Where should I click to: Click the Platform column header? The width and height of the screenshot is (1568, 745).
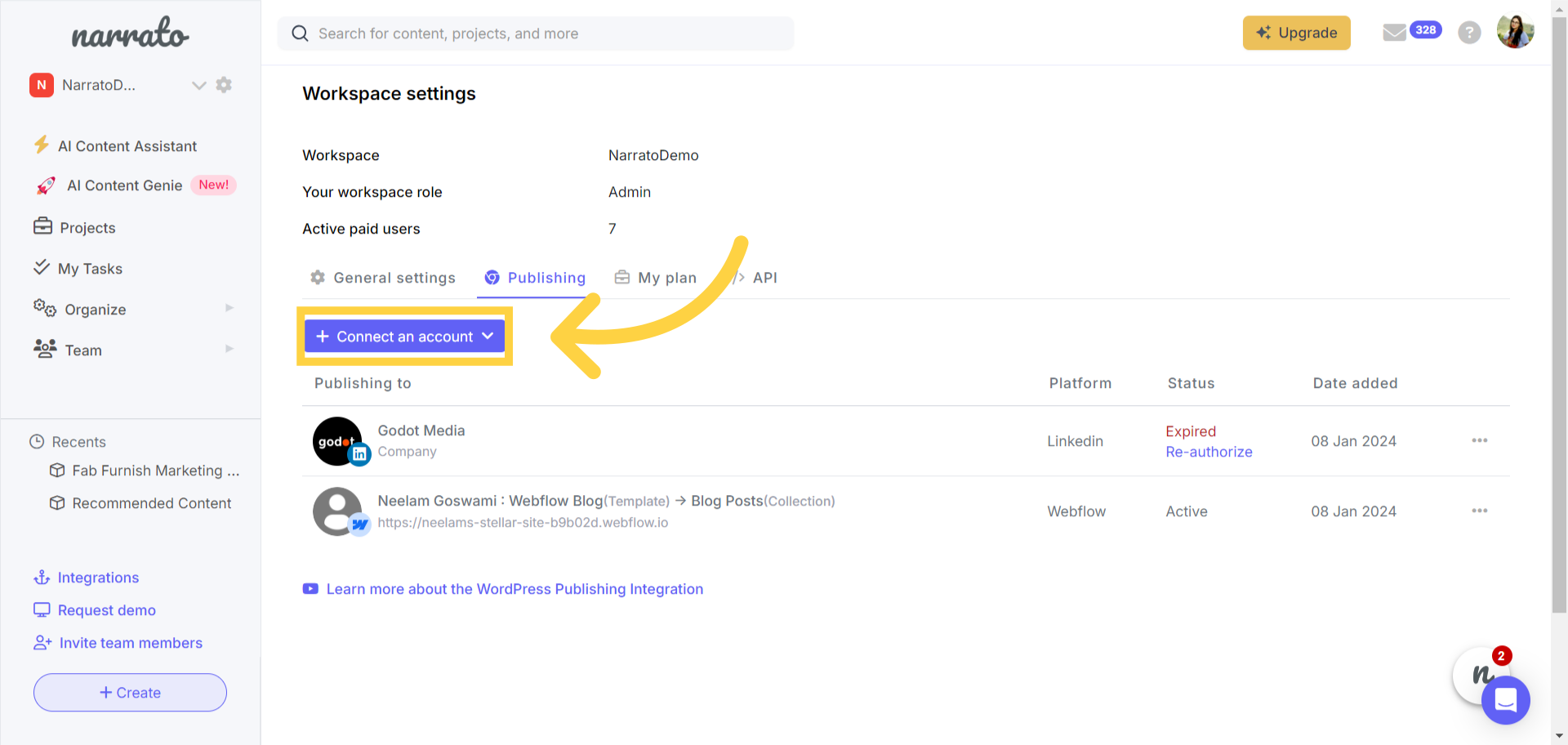[x=1080, y=383]
